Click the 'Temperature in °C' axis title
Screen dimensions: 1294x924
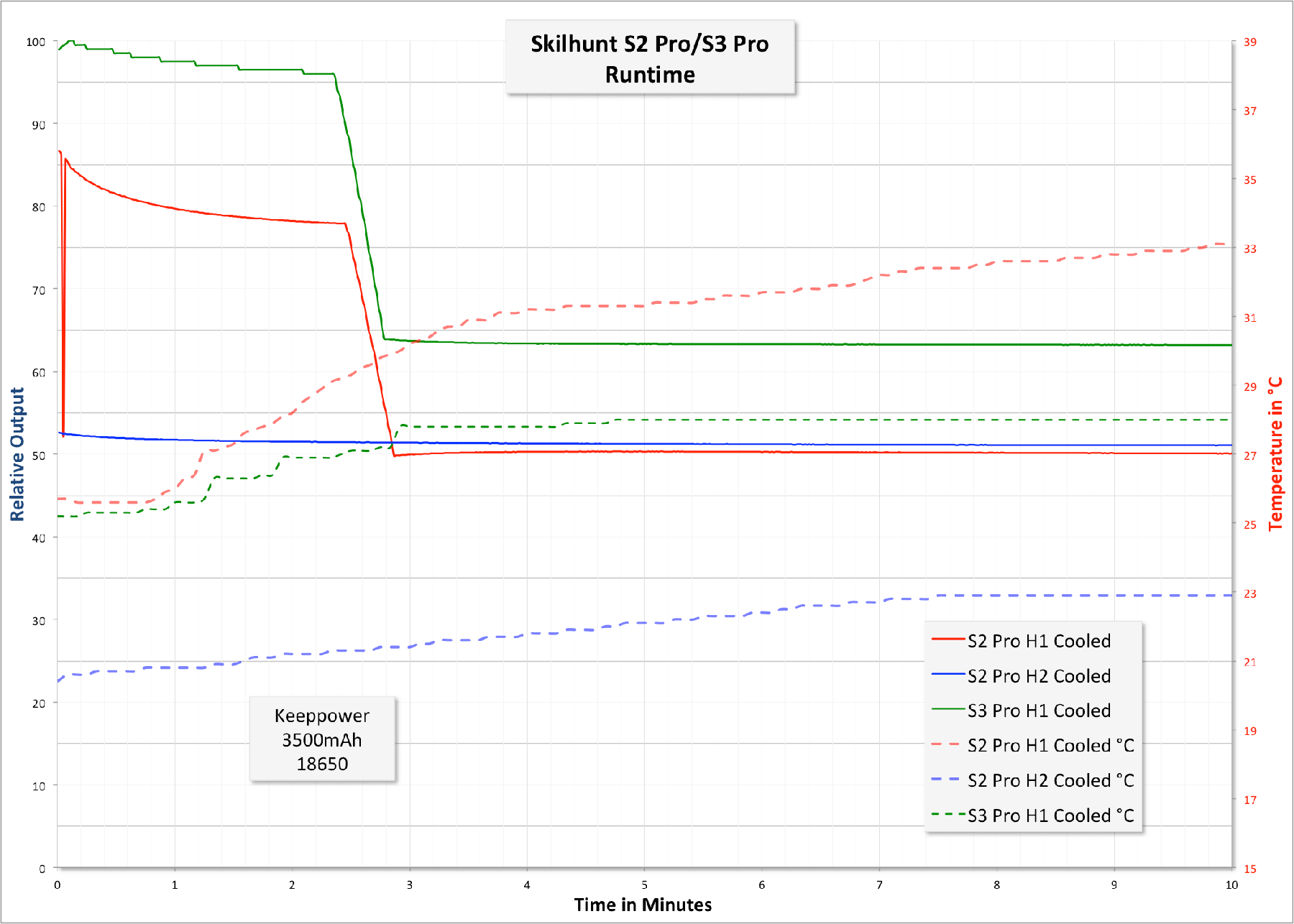(1275, 454)
